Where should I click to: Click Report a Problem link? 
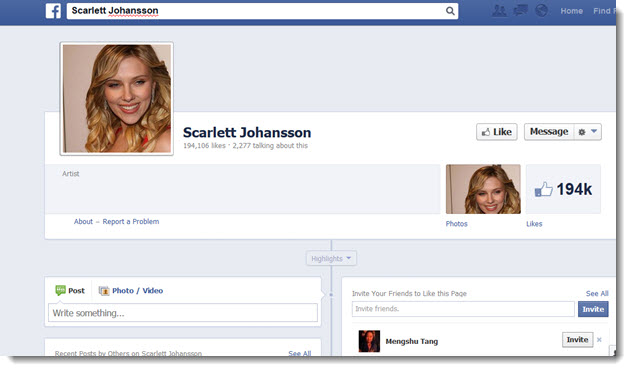tap(131, 222)
